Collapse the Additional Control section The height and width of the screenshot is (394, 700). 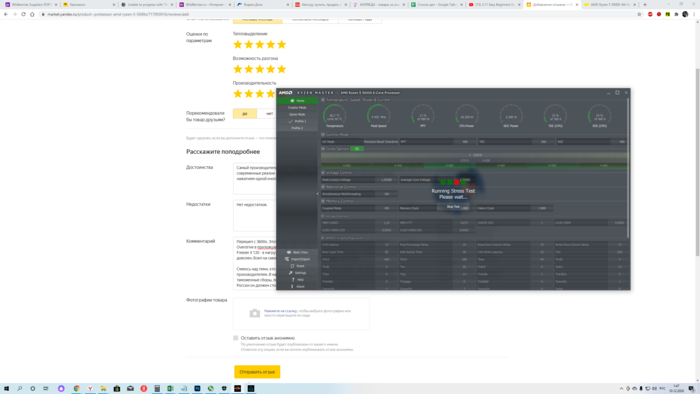click(x=323, y=187)
